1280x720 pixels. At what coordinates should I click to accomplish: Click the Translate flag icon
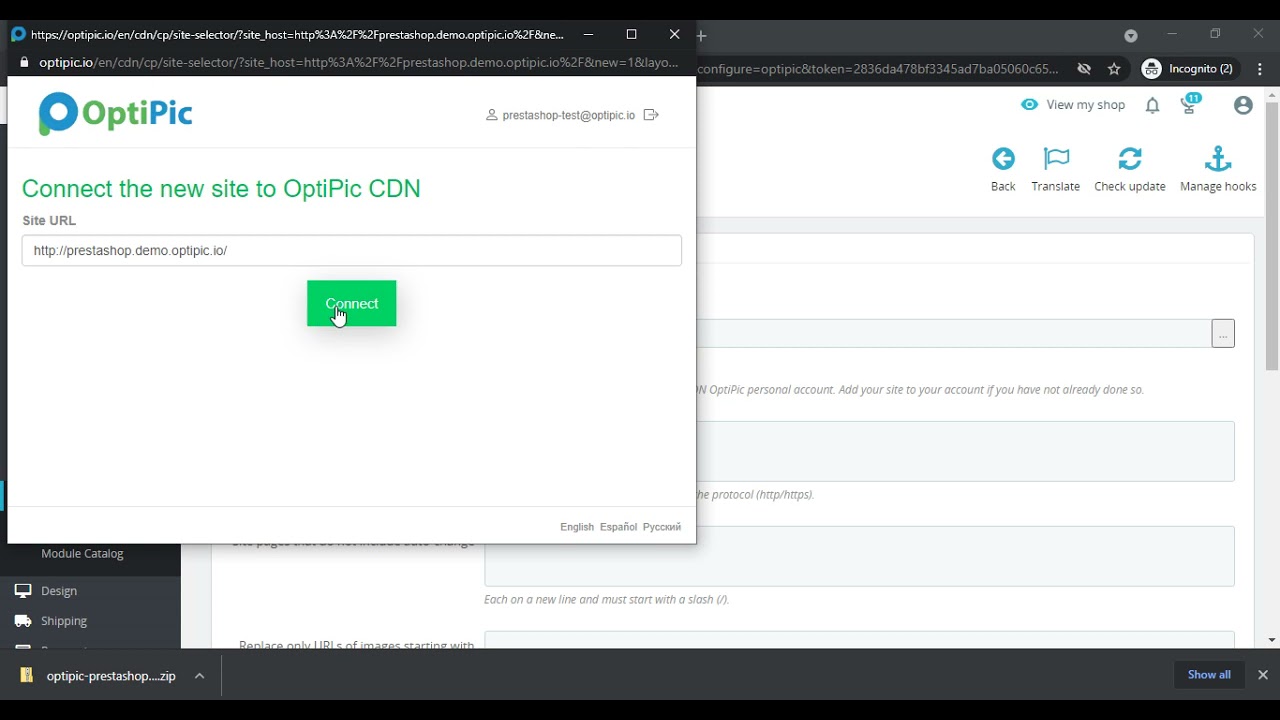1056,159
